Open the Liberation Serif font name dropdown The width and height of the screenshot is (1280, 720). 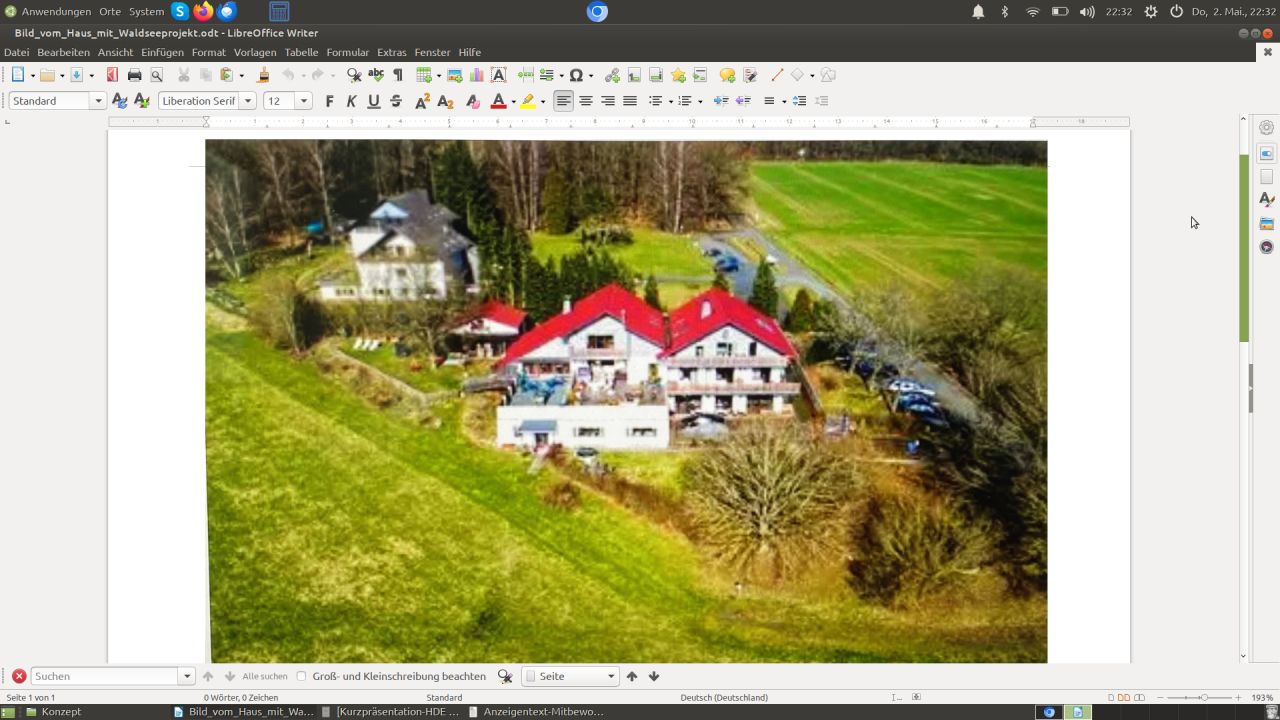tap(248, 101)
